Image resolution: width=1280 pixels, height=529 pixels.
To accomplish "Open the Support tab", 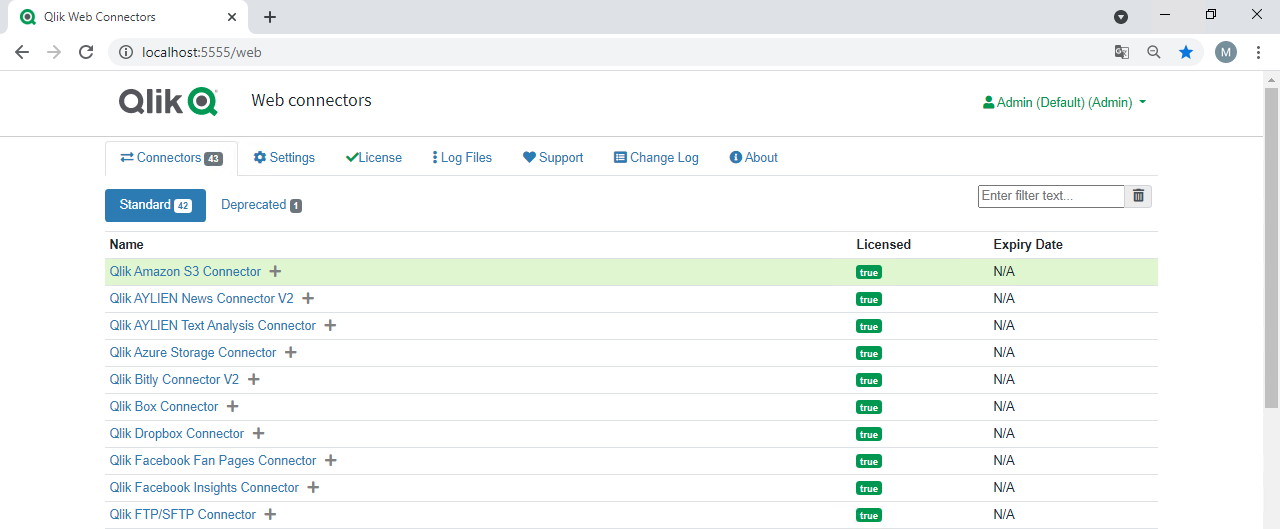I will [553, 158].
